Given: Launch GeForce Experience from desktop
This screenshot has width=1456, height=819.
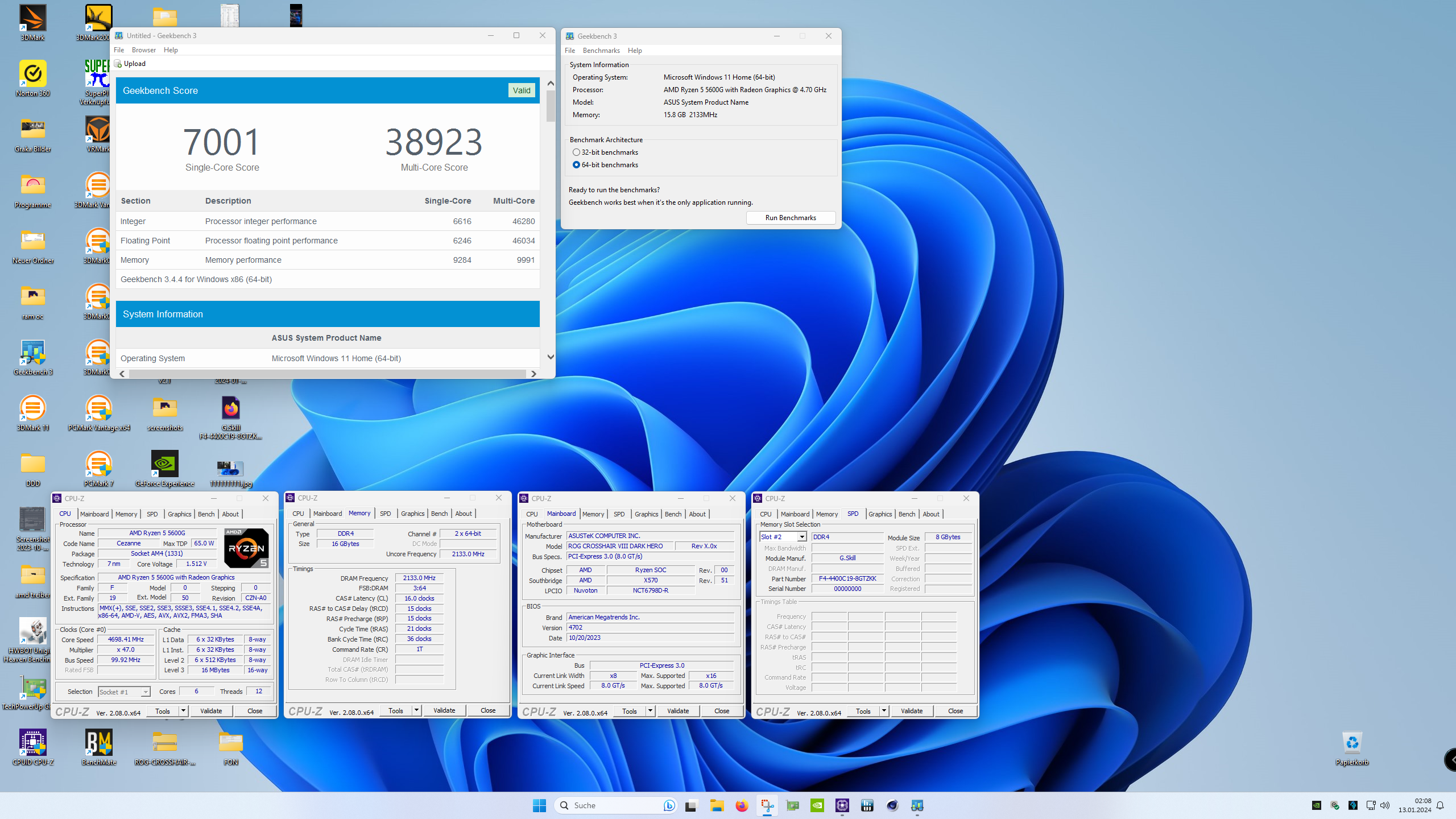Looking at the screenshot, I should click(x=165, y=469).
